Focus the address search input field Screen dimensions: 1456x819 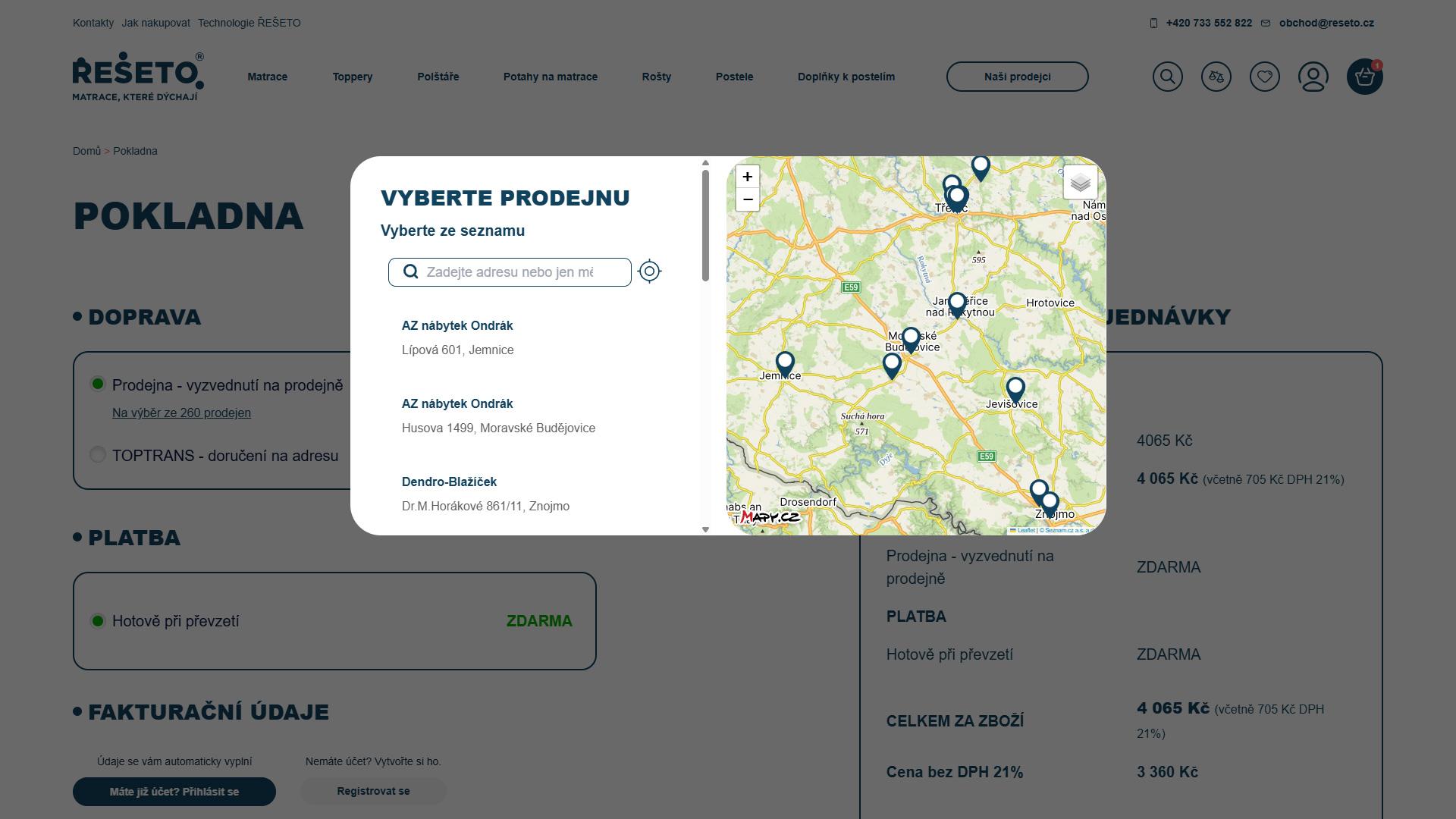click(x=510, y=272)
